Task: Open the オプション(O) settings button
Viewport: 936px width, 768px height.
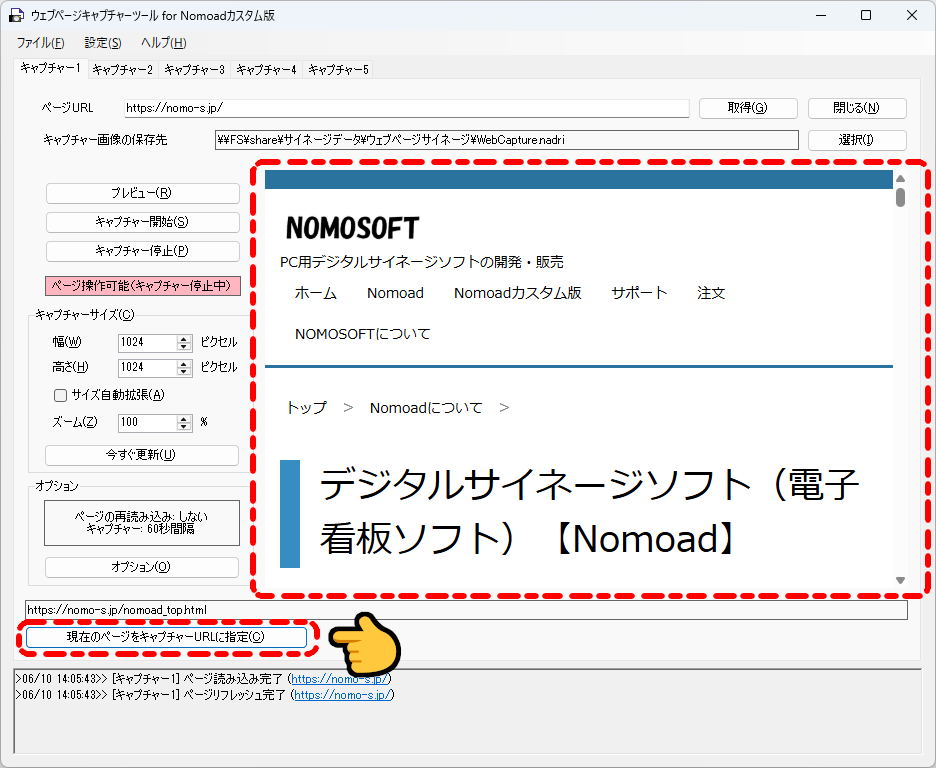Action: [x=142, y=567]
